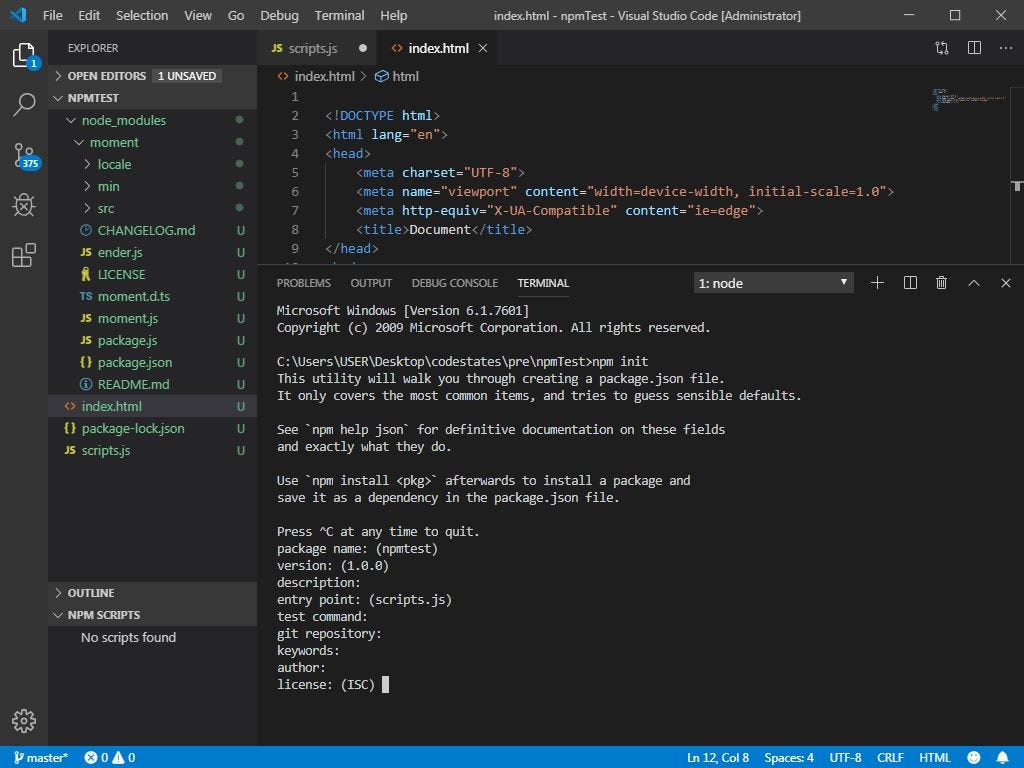1024x768 pixels.
Task: Click the unsaved dot on scripts.js tab
Action: (363, 48)
